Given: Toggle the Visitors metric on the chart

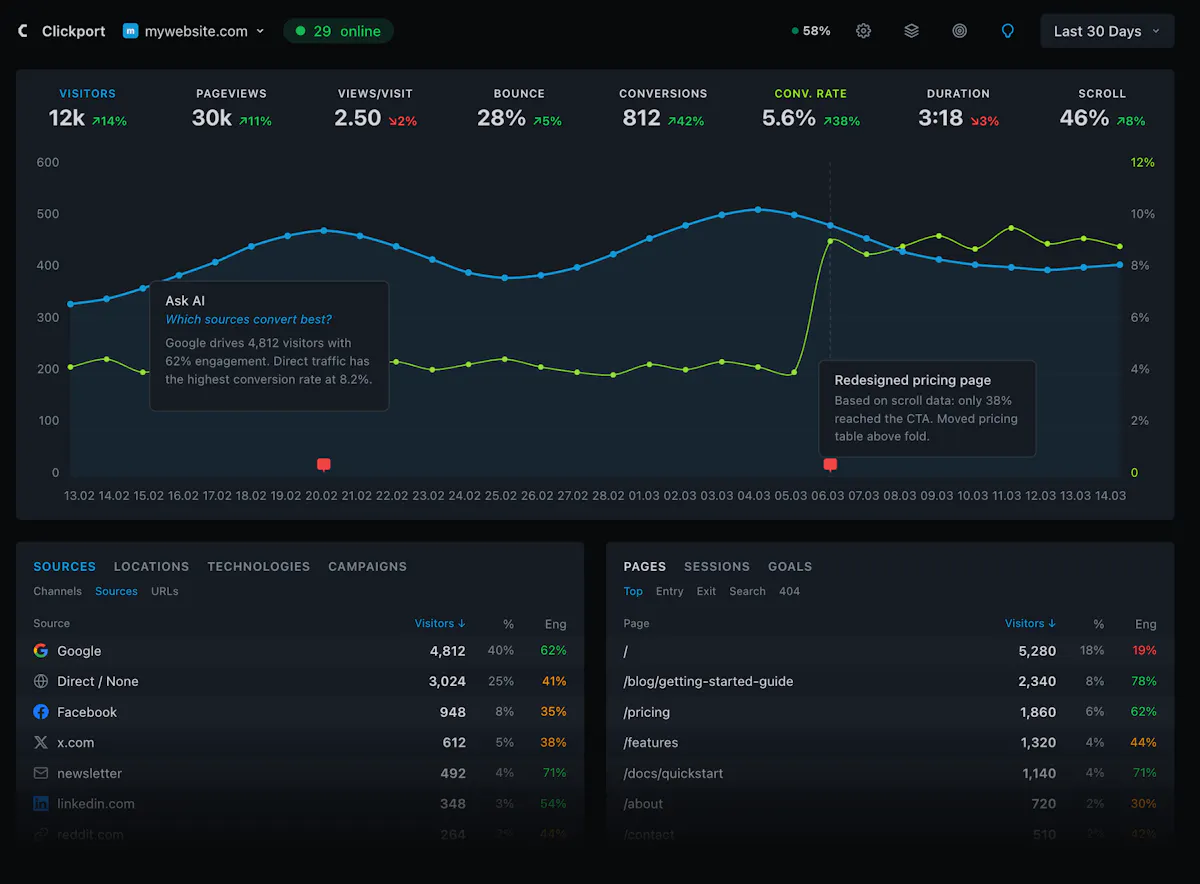Looking at the screenshot, I should point(88,108).
